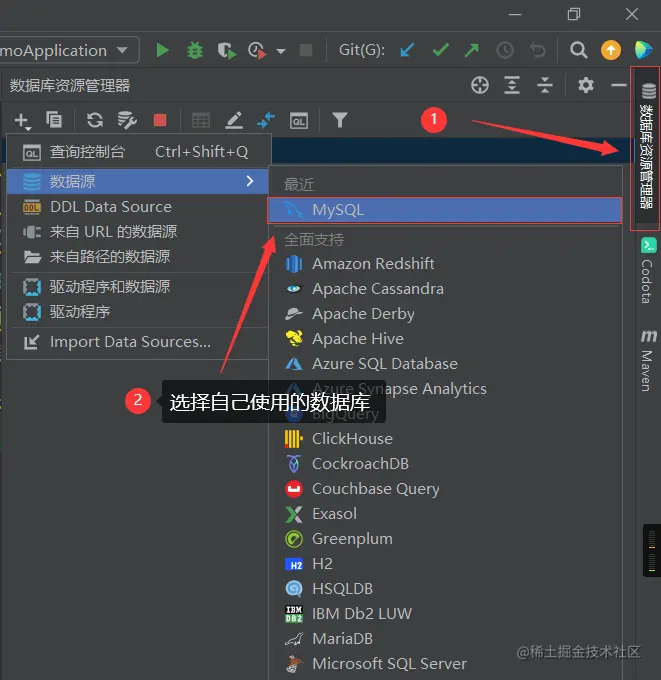Deactivate connection red square icon
Screen dimensions: 661x680
coord(160,120)
